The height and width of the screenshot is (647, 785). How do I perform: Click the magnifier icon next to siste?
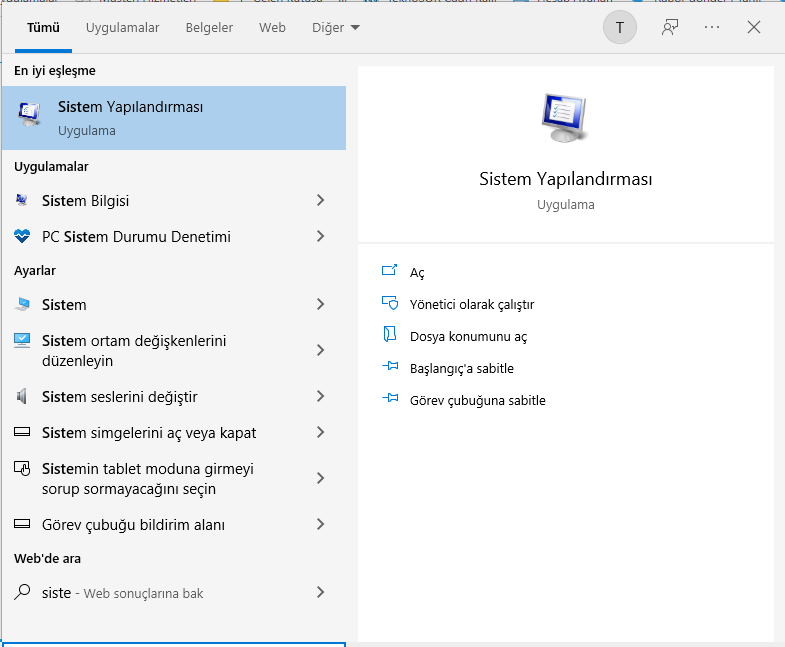click(22, 592)
